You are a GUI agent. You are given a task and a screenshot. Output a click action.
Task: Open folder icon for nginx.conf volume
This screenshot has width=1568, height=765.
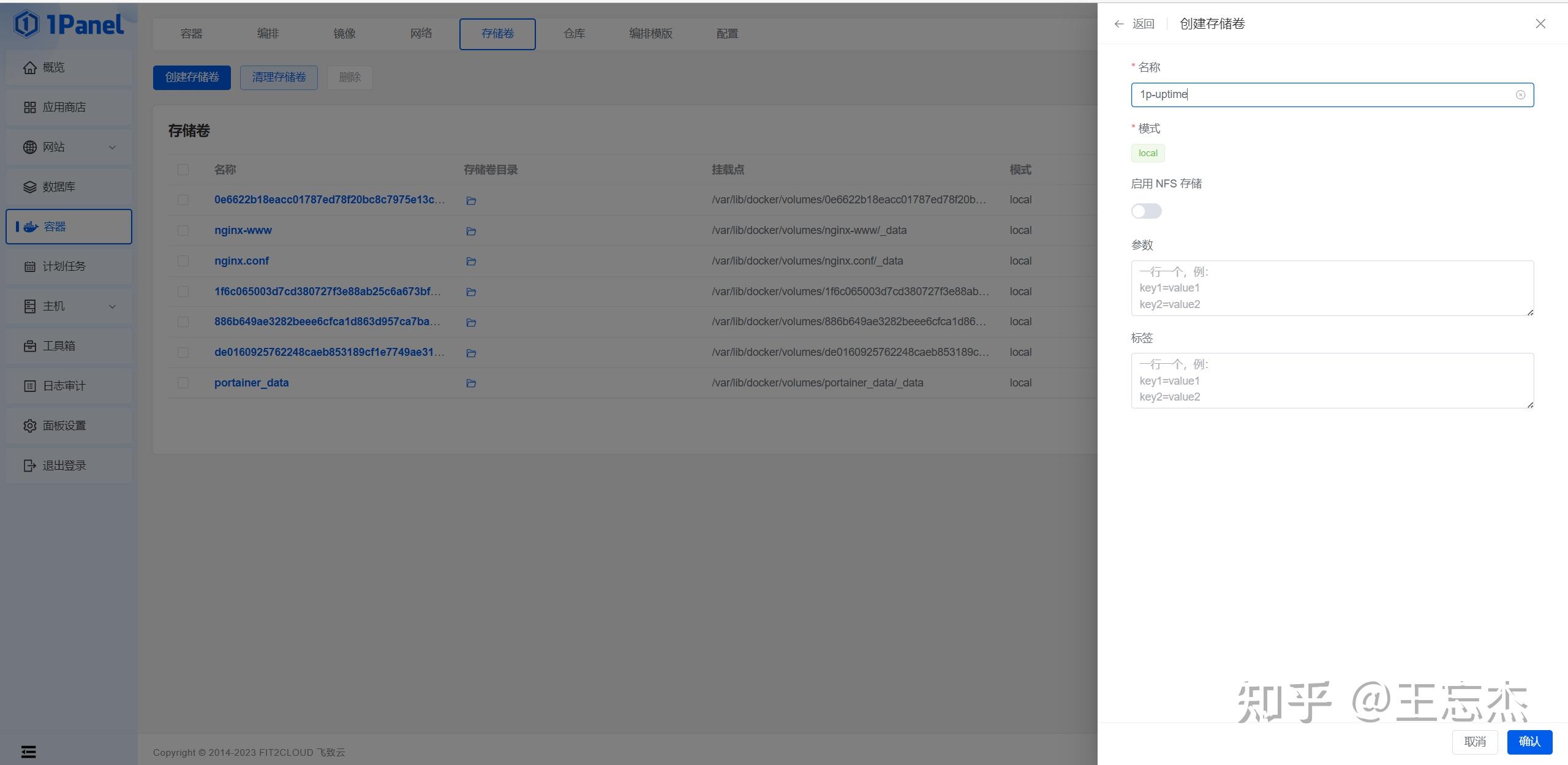click(x=470, y=262)
